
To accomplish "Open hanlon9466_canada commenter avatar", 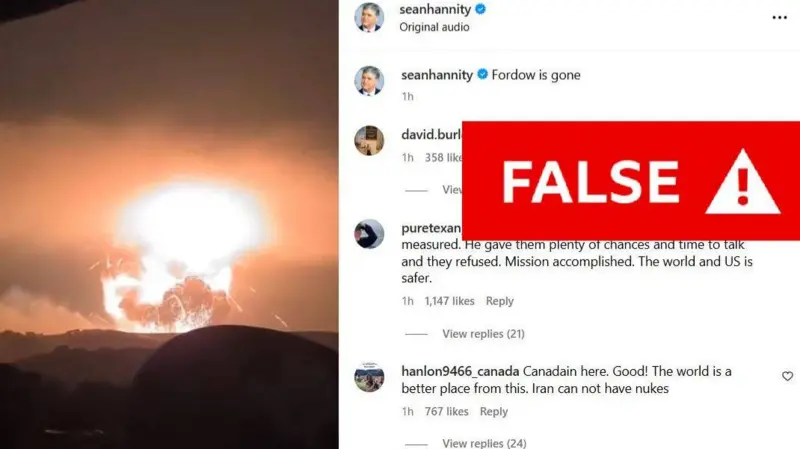I will (369, 377).
